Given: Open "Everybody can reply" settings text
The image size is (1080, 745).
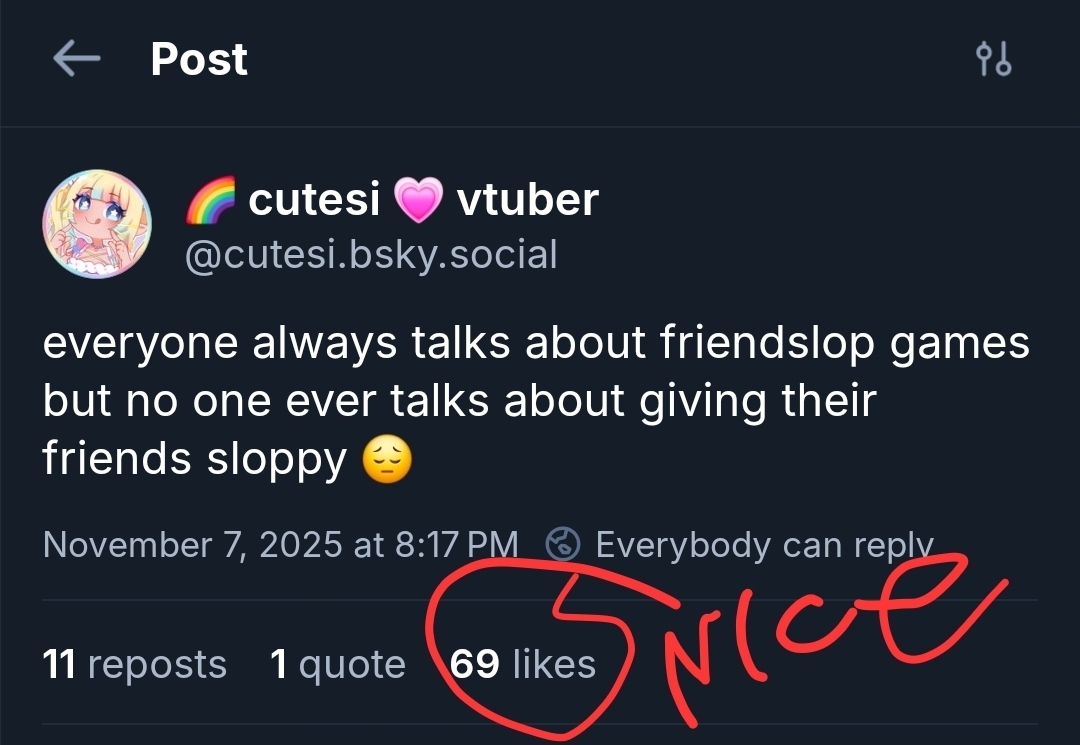Looking at the screenshot, I should pos(763,545).
